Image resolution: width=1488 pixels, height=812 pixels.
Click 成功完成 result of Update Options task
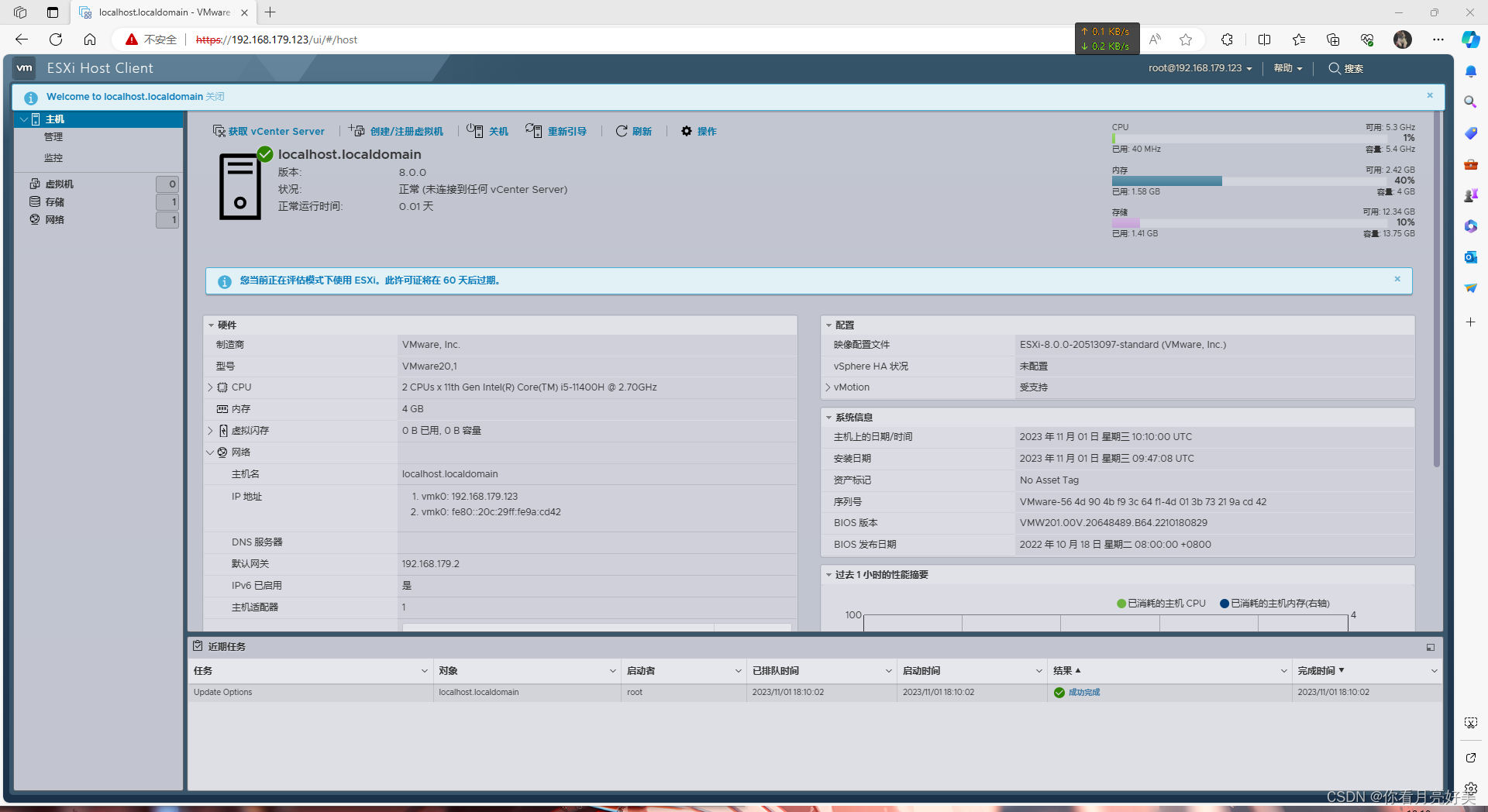click(x=1084, y=693)
